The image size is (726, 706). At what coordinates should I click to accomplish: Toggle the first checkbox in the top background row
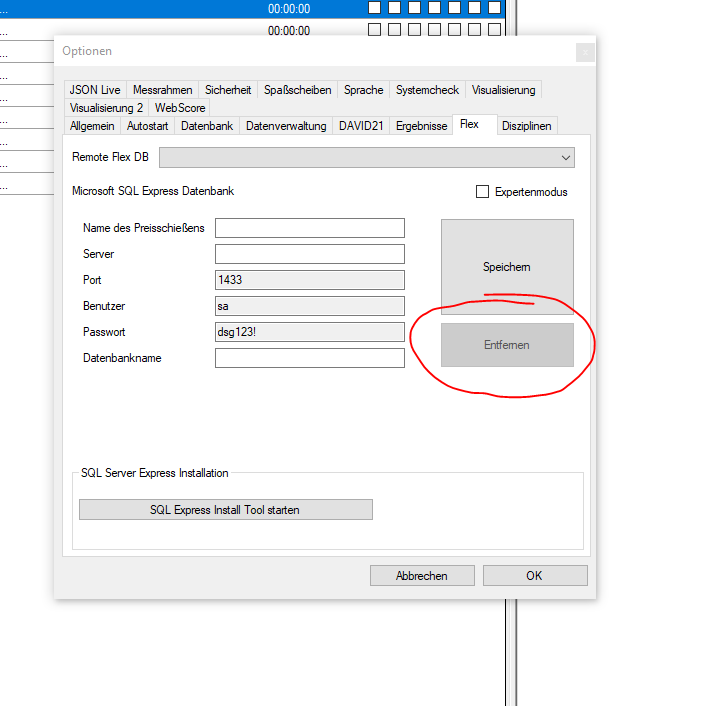click(375, 8)
